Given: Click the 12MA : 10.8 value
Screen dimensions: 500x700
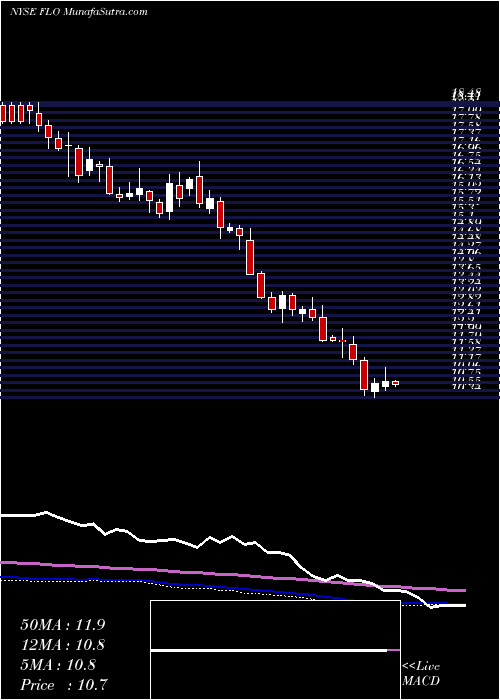Looking at the screenshot, I should point(62,645).
